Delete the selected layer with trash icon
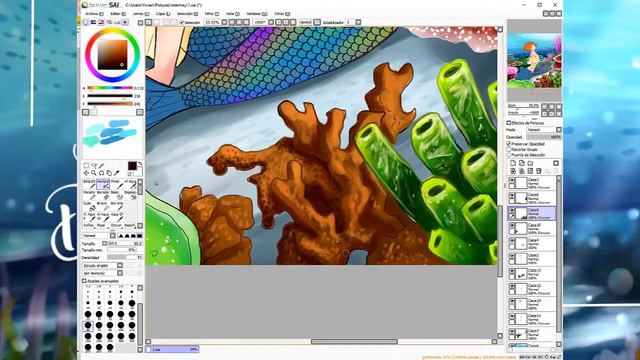The height and width of the screenshot is (360, 640). [x=539, y=171]
